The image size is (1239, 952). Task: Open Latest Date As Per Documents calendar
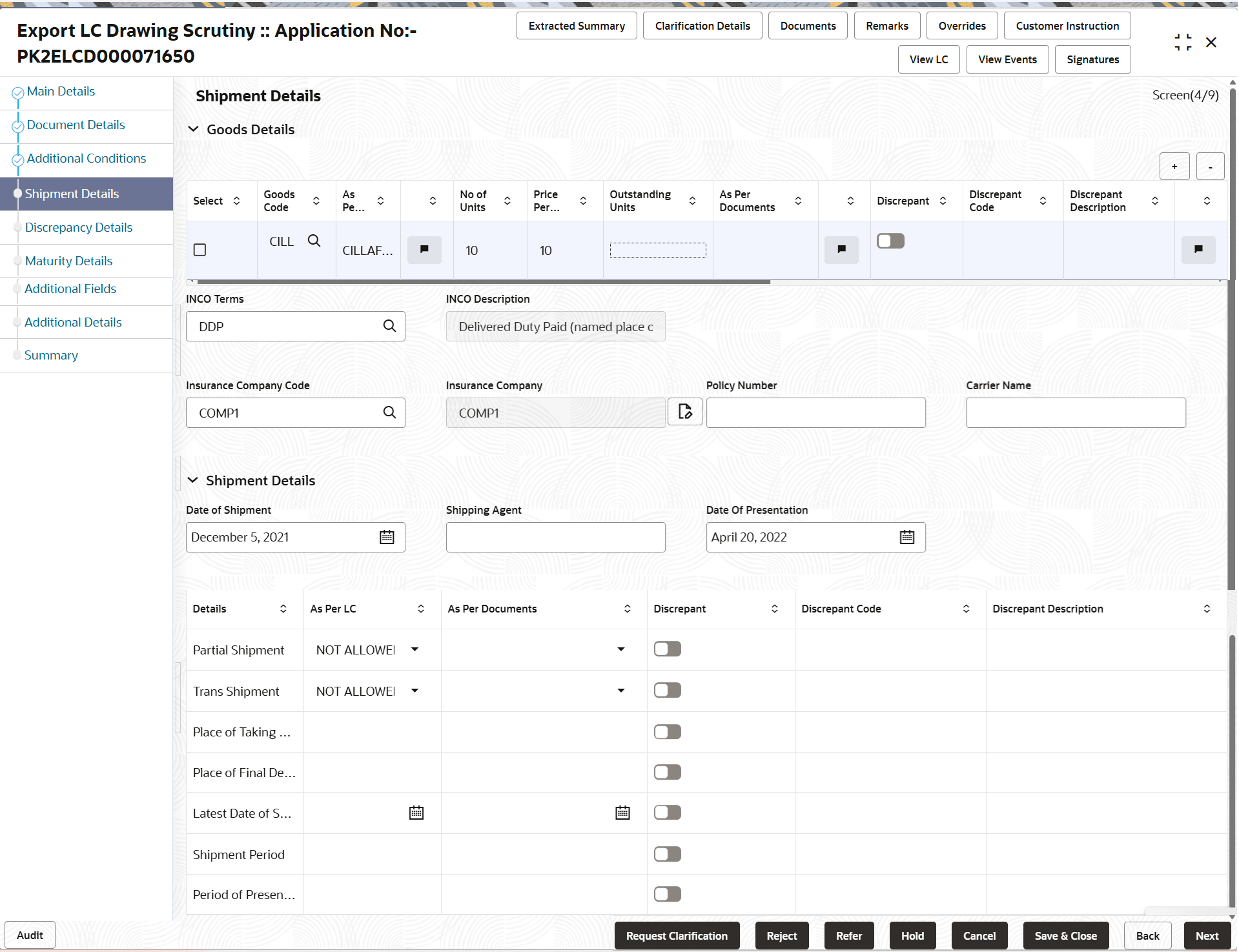[622, 813]
